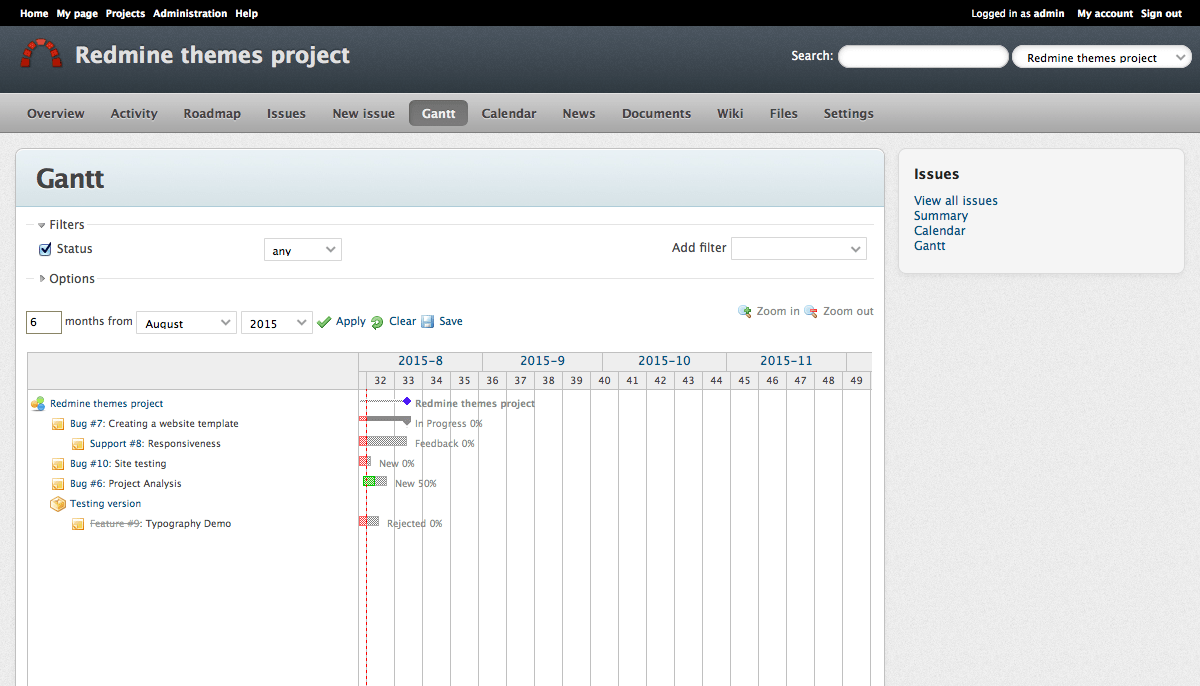Screen dimensions: 1200x686
Task: Click the Clear reload icon
Action: tap(377, 322)
